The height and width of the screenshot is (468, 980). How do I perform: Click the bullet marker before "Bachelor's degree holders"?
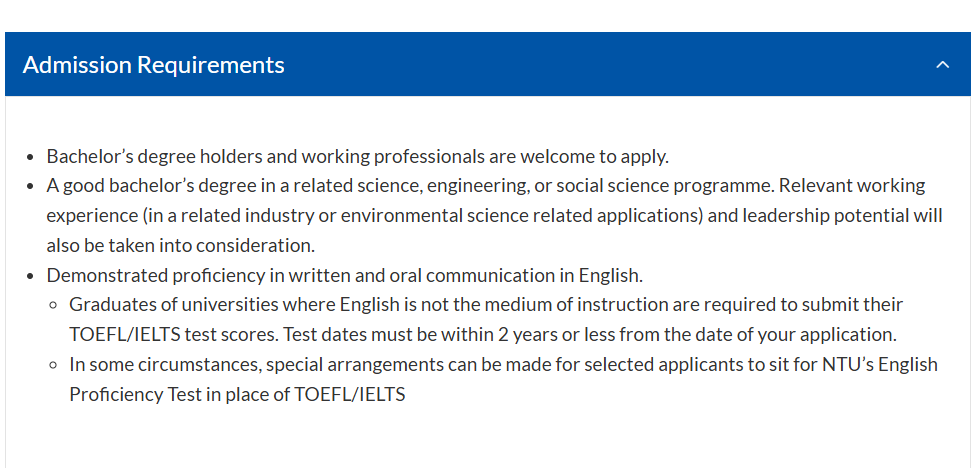coord(31,157)
